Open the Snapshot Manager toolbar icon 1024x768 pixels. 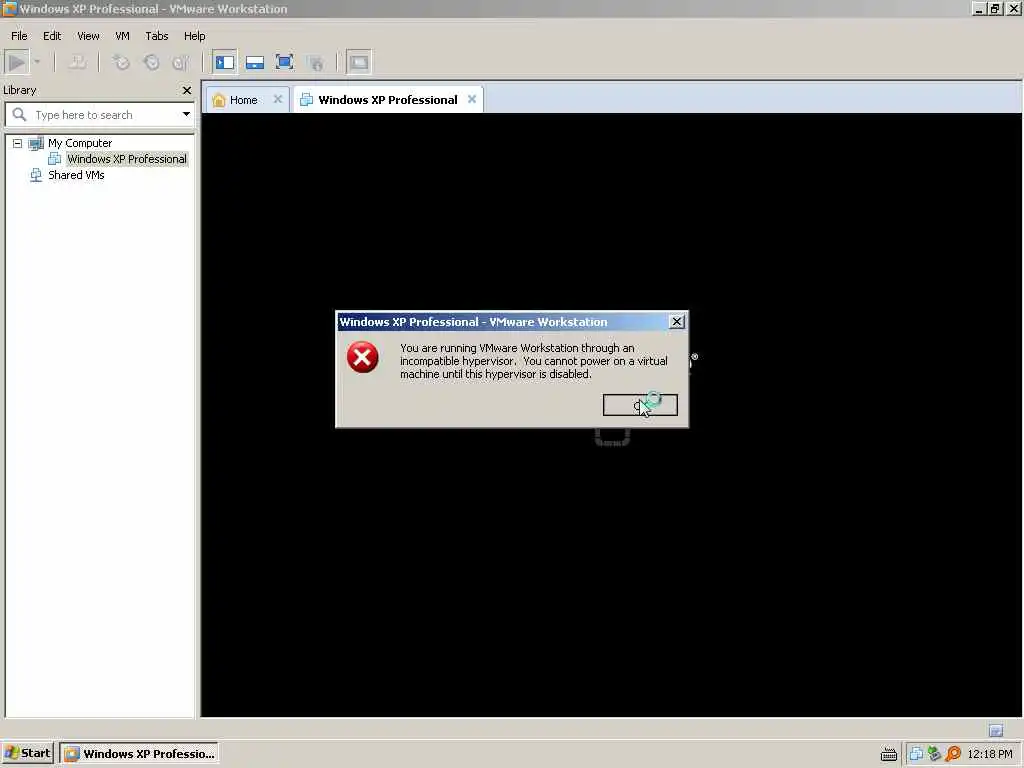pos(181,63)
